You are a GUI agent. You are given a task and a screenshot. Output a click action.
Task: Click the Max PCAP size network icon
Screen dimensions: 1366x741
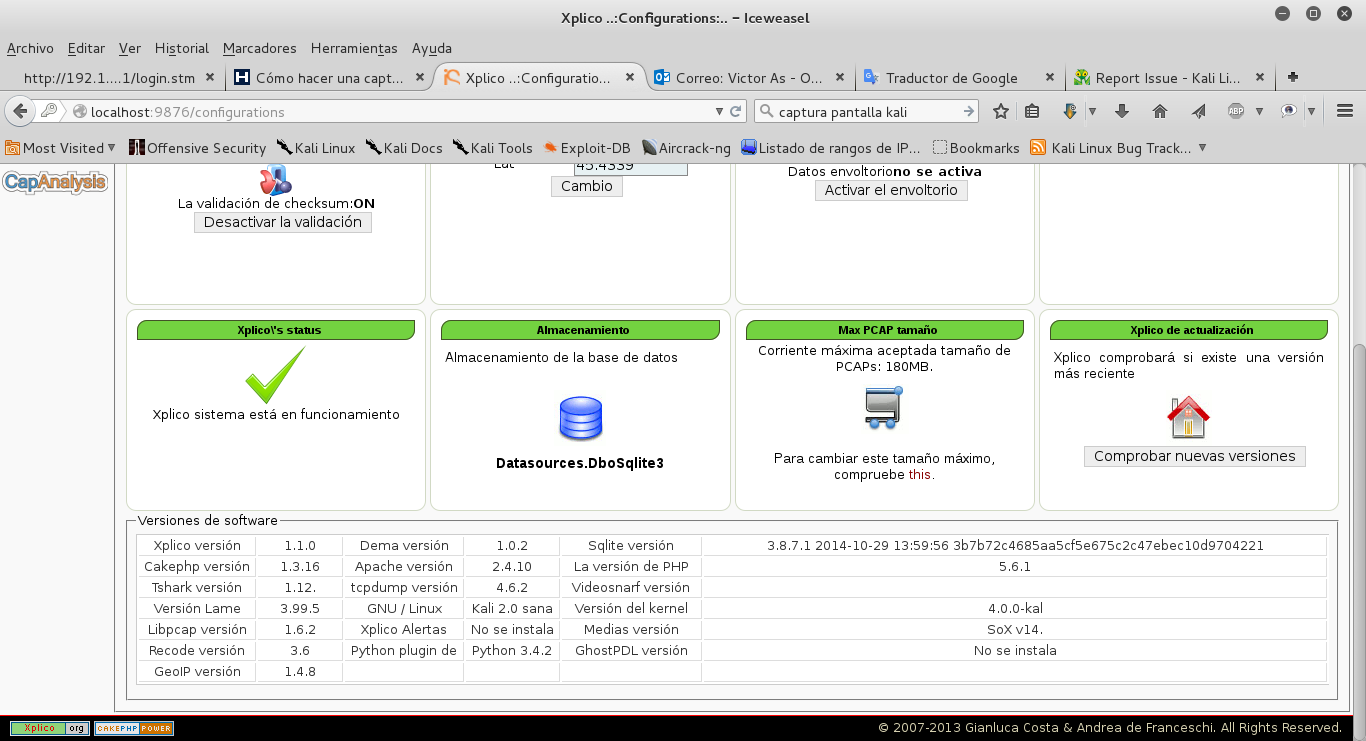pyautogui.click(x=884, y=408)
